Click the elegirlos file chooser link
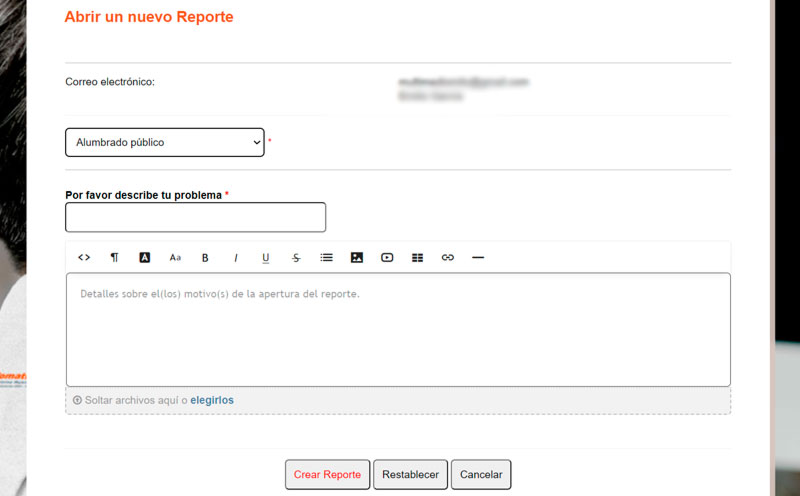800x496 pixels. [212, 400]
